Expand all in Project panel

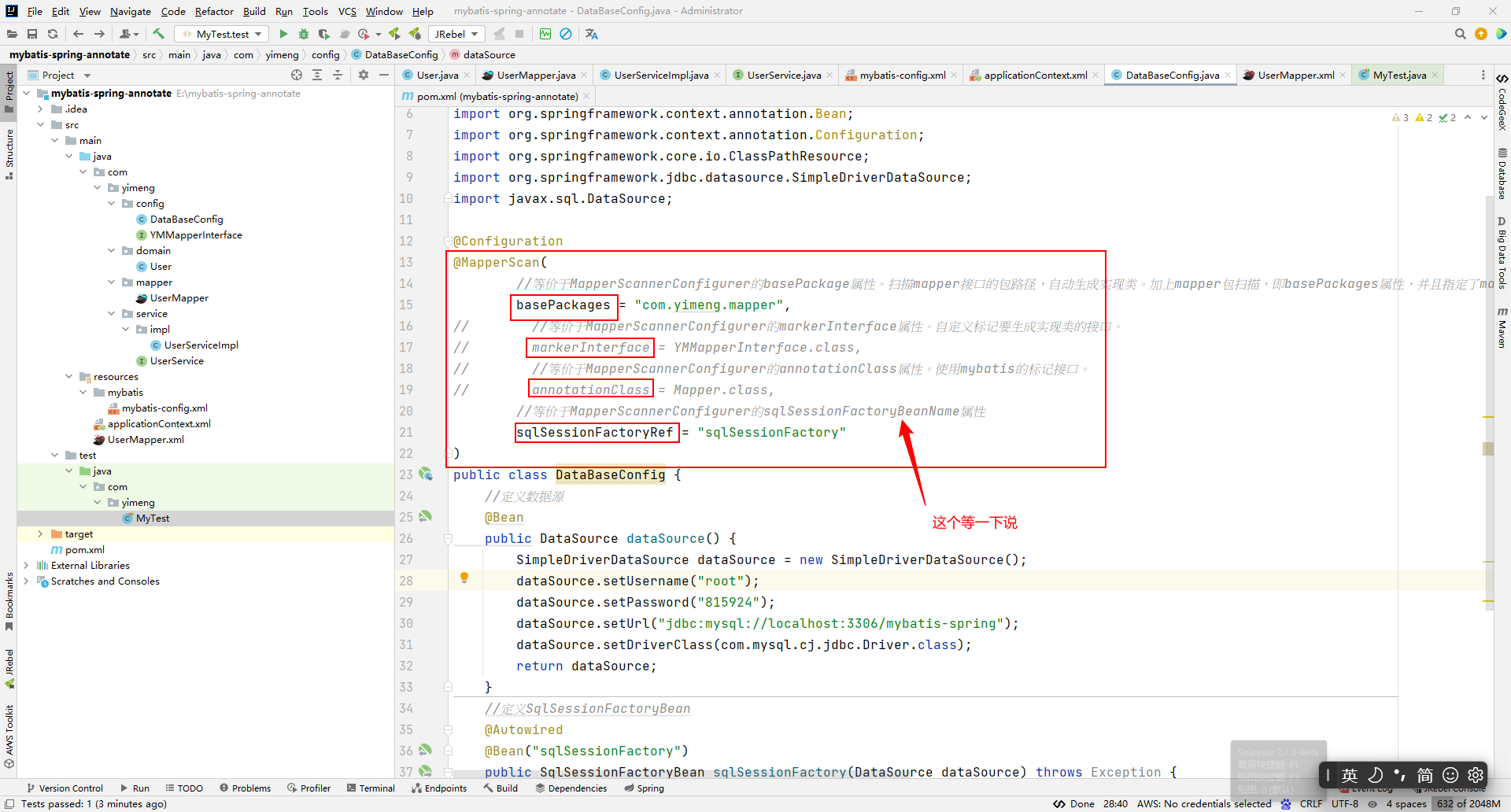click(x=317, y=75)
